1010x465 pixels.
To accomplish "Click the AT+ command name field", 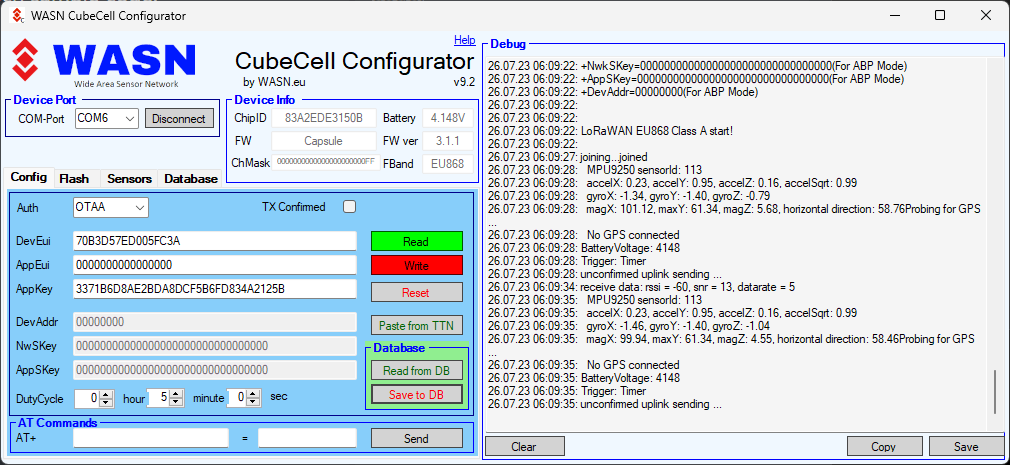I will point(151,438).
